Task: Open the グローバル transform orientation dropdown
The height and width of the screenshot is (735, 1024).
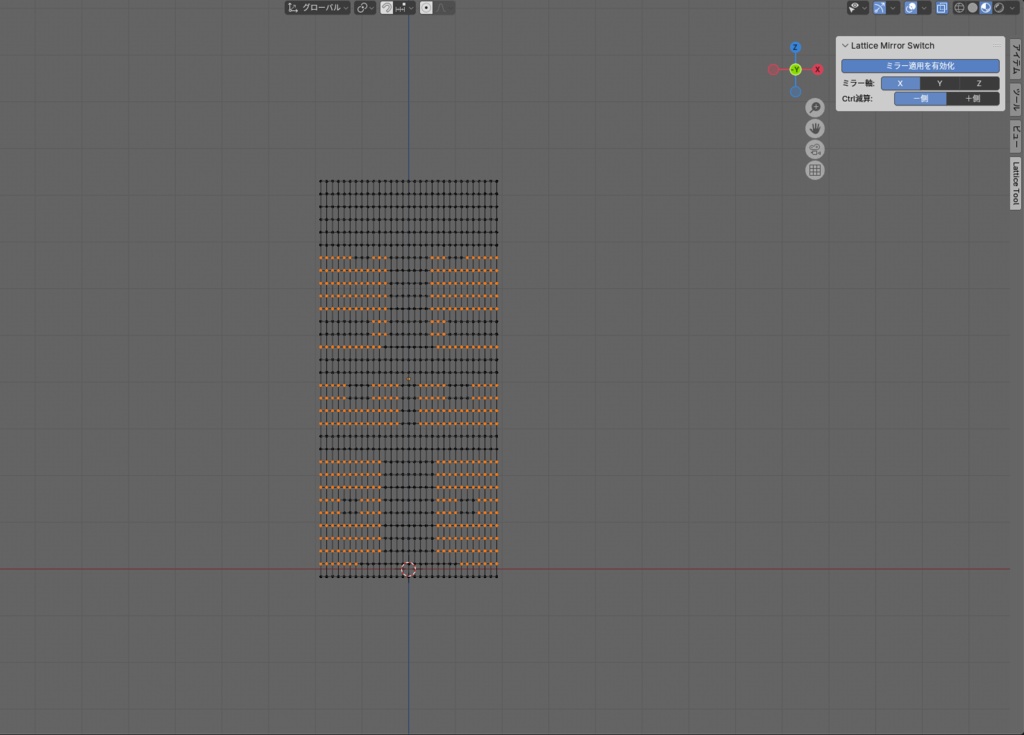Action: (x=318, y=8)
